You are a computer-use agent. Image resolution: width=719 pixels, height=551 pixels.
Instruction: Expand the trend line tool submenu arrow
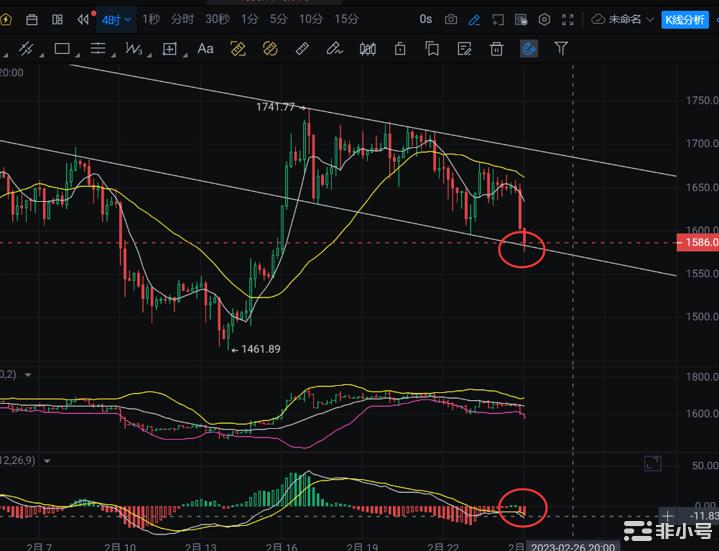click(42, 55)
